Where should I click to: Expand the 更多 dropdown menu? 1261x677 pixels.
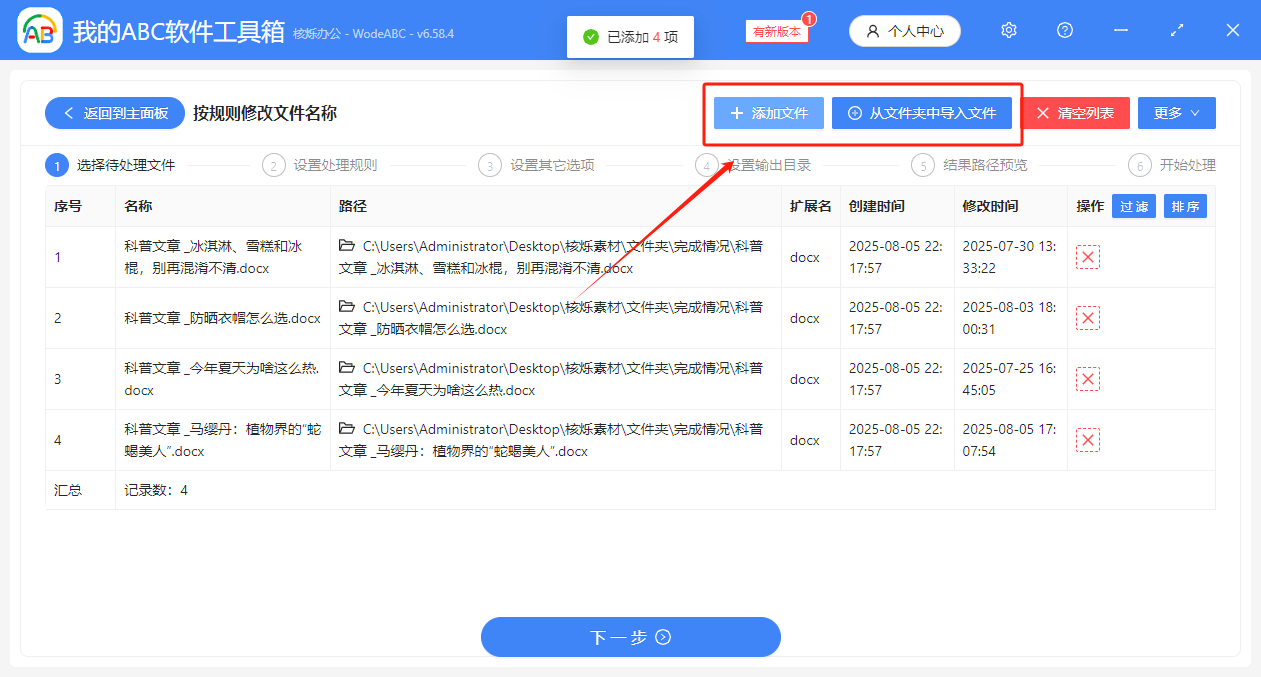tap(1176, 113)
